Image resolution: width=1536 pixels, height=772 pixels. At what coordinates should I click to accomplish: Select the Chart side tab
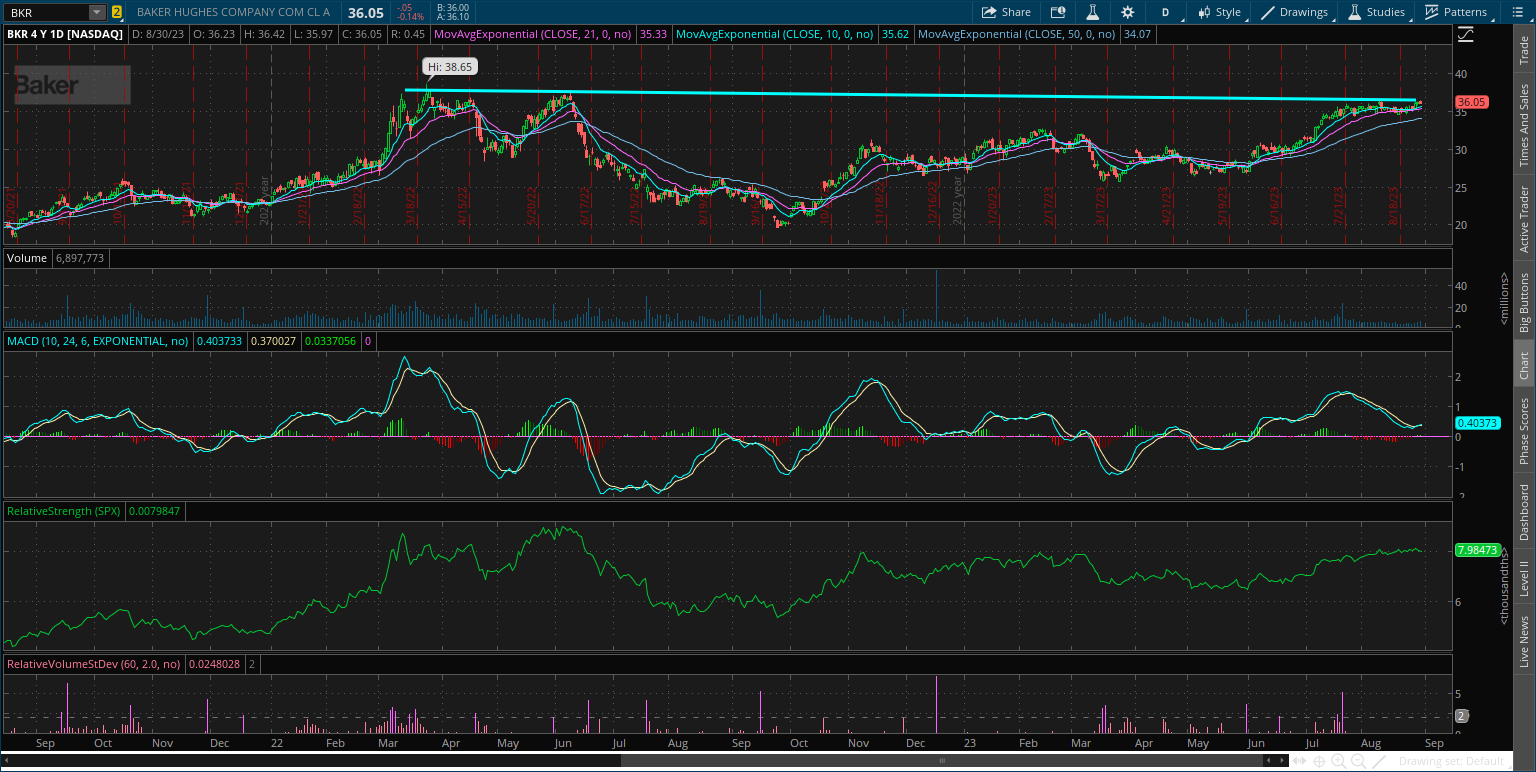1524,365
